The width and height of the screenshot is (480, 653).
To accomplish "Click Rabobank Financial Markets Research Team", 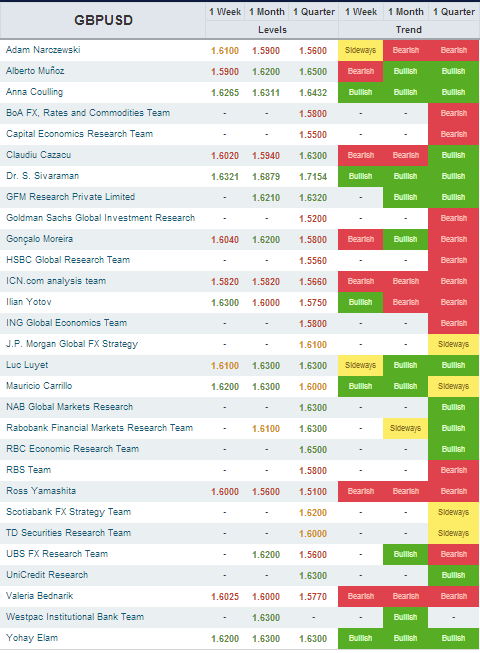I will pyautogui.click(x=99, y=428).
